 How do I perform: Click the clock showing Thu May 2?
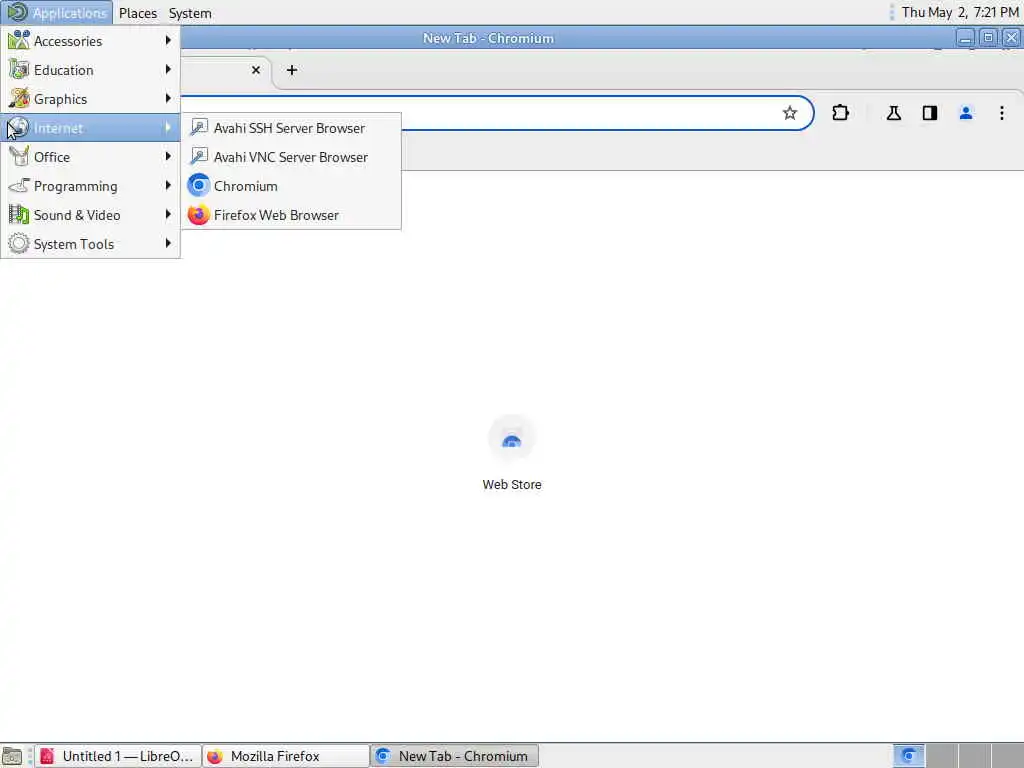coord(960,12)
